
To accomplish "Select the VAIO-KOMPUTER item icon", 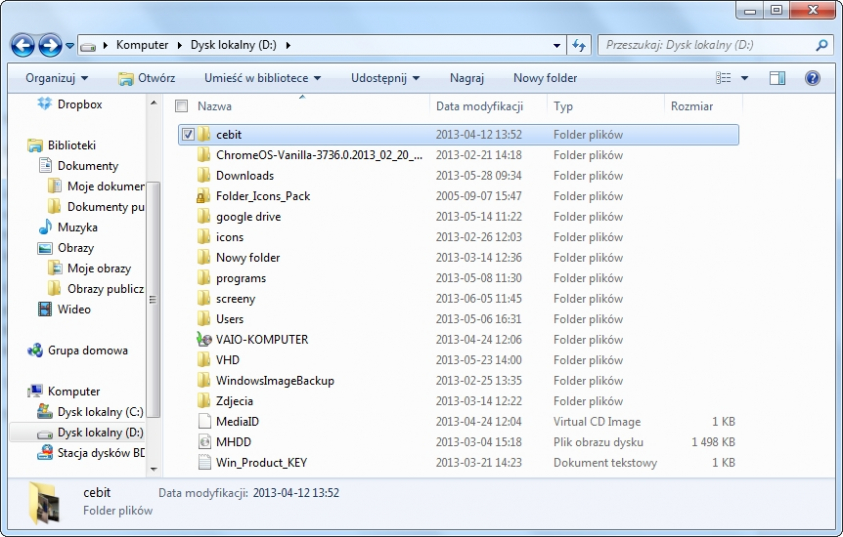I will point(204,339).
